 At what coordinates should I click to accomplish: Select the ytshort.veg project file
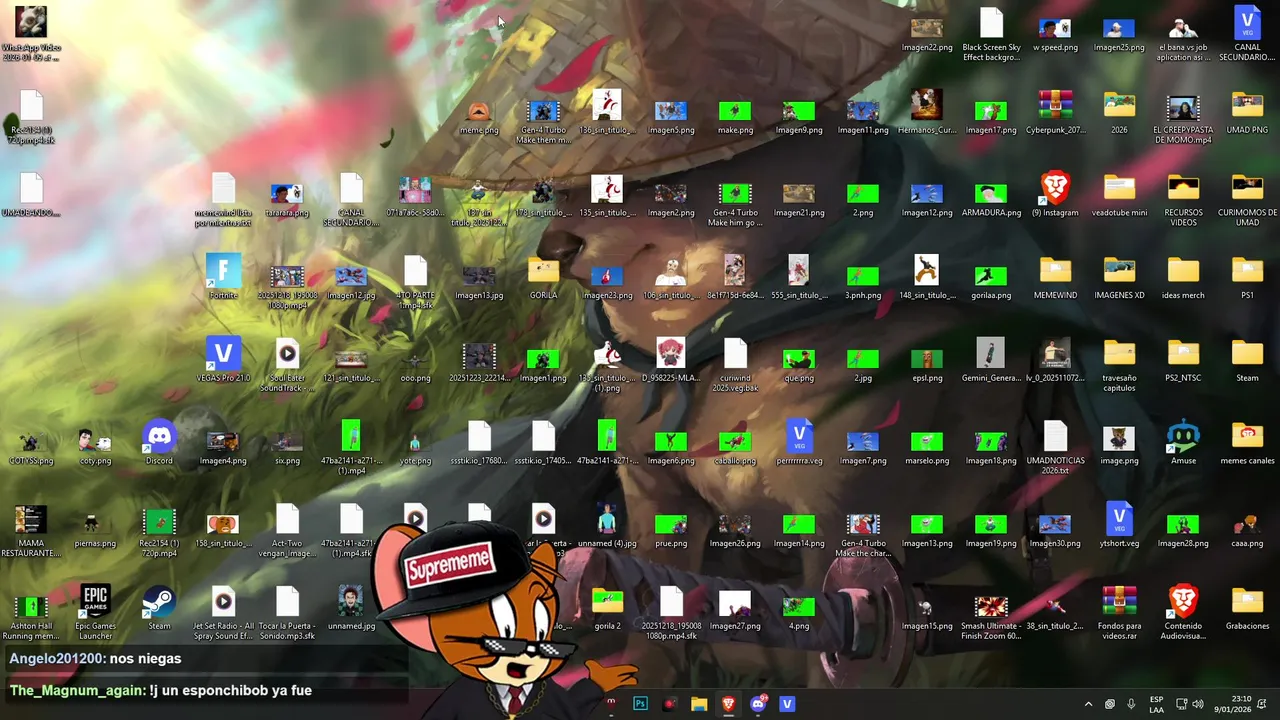click(1119, 526)
